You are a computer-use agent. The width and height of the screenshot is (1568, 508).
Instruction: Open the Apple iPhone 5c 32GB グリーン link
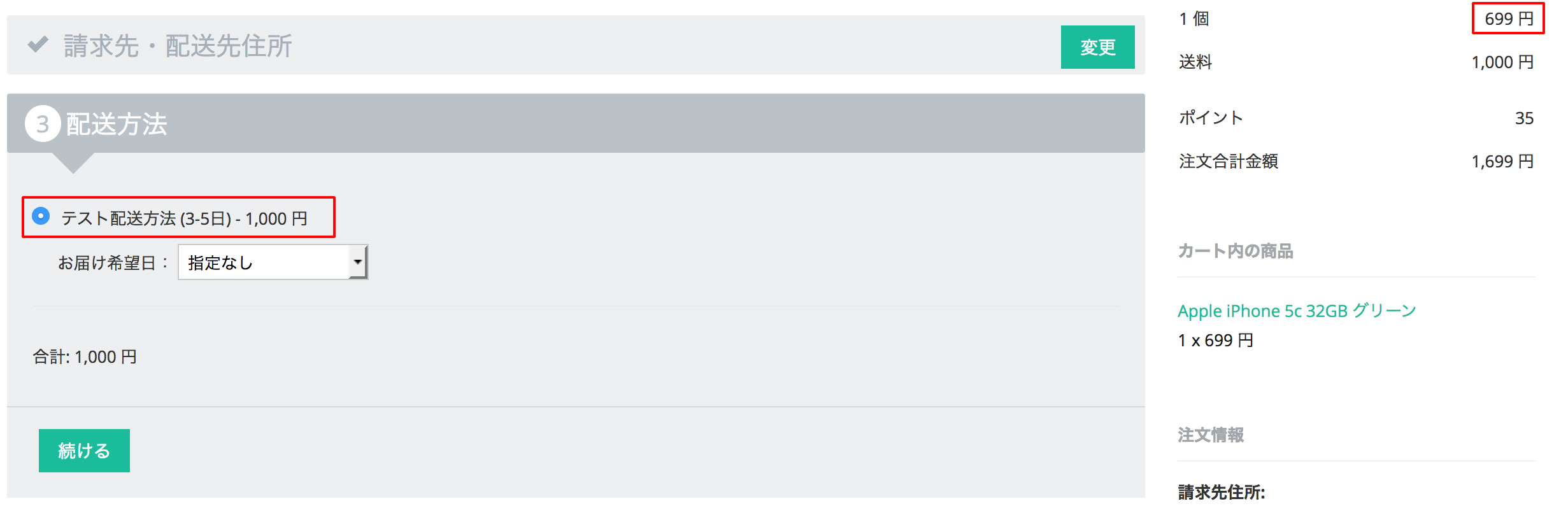[1297, 311]
